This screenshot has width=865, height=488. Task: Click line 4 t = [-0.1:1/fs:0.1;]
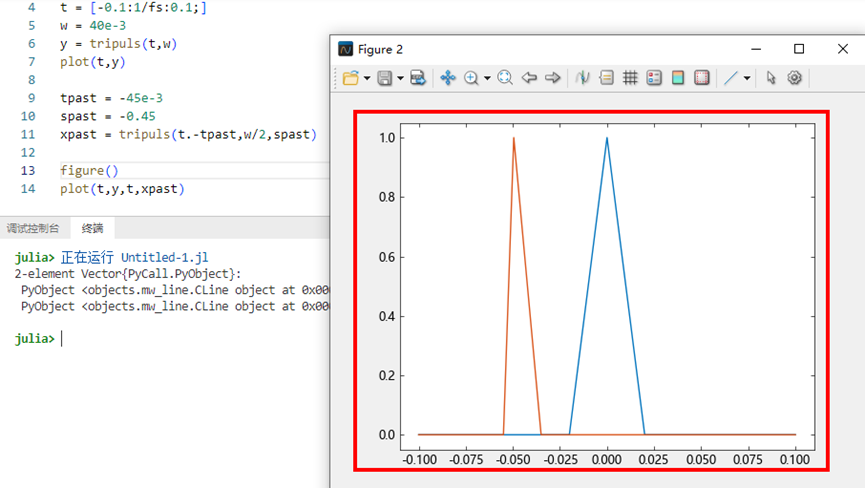click(134, 8)
